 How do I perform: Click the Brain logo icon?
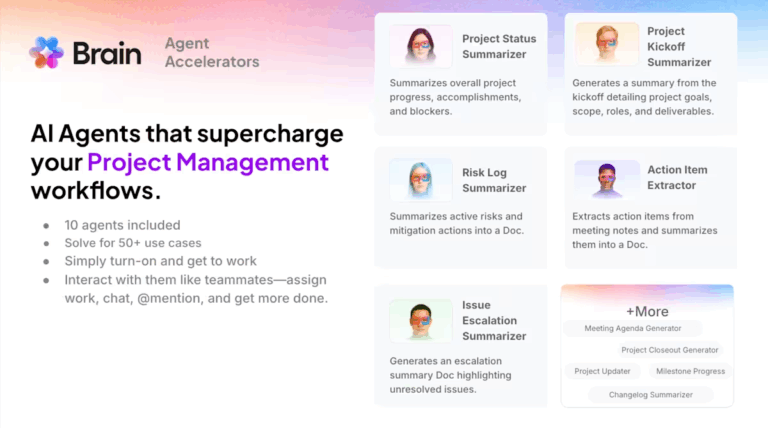point(46,52)
